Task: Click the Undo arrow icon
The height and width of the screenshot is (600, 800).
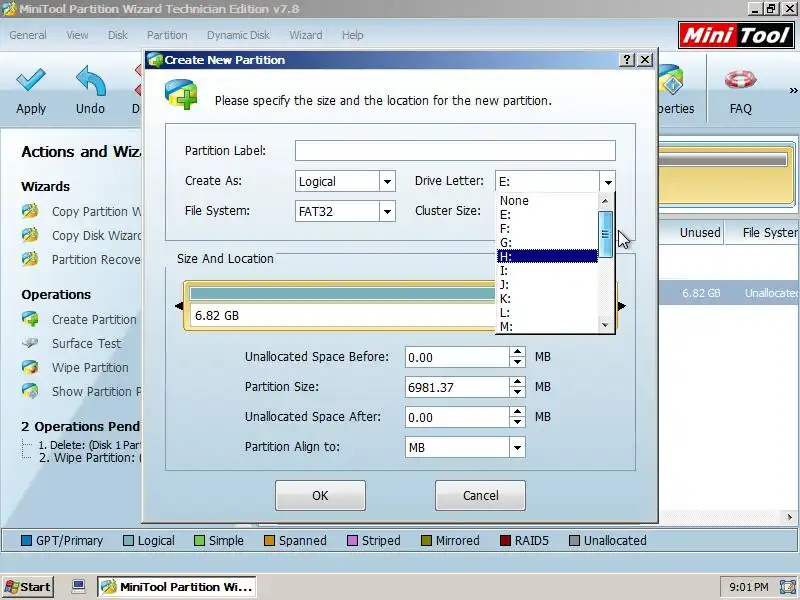Action: coord(91,81)
